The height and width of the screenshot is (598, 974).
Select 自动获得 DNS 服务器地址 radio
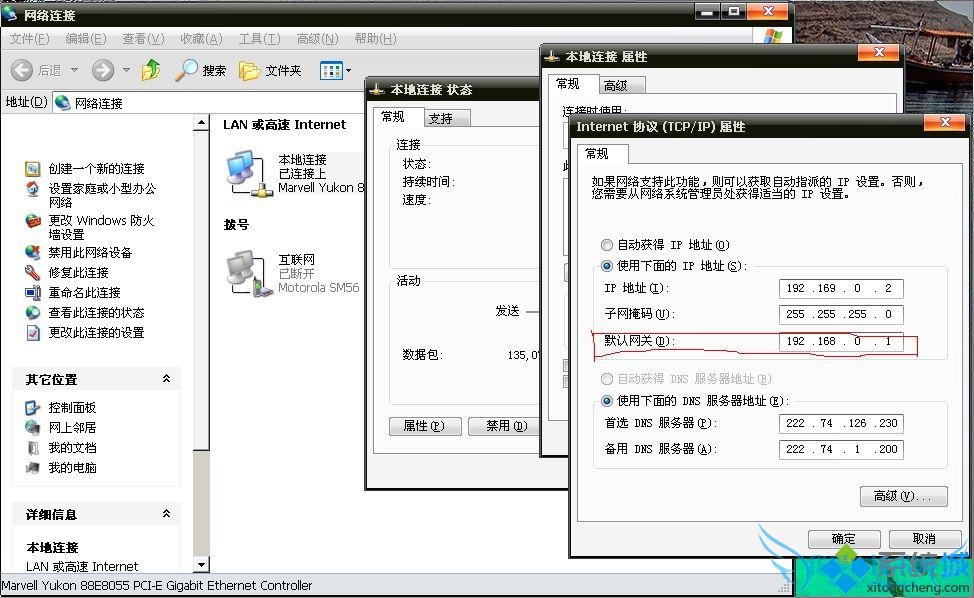pos(607,379)
